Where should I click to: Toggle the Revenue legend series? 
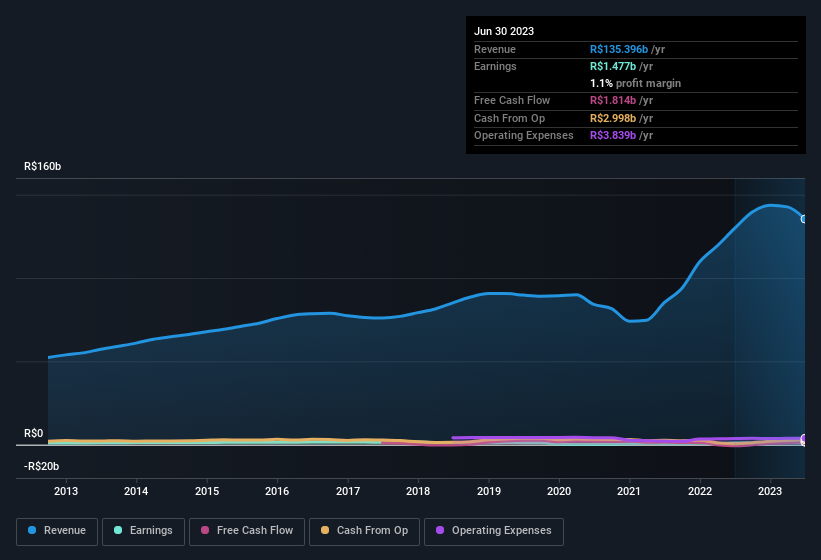point(57,531)
